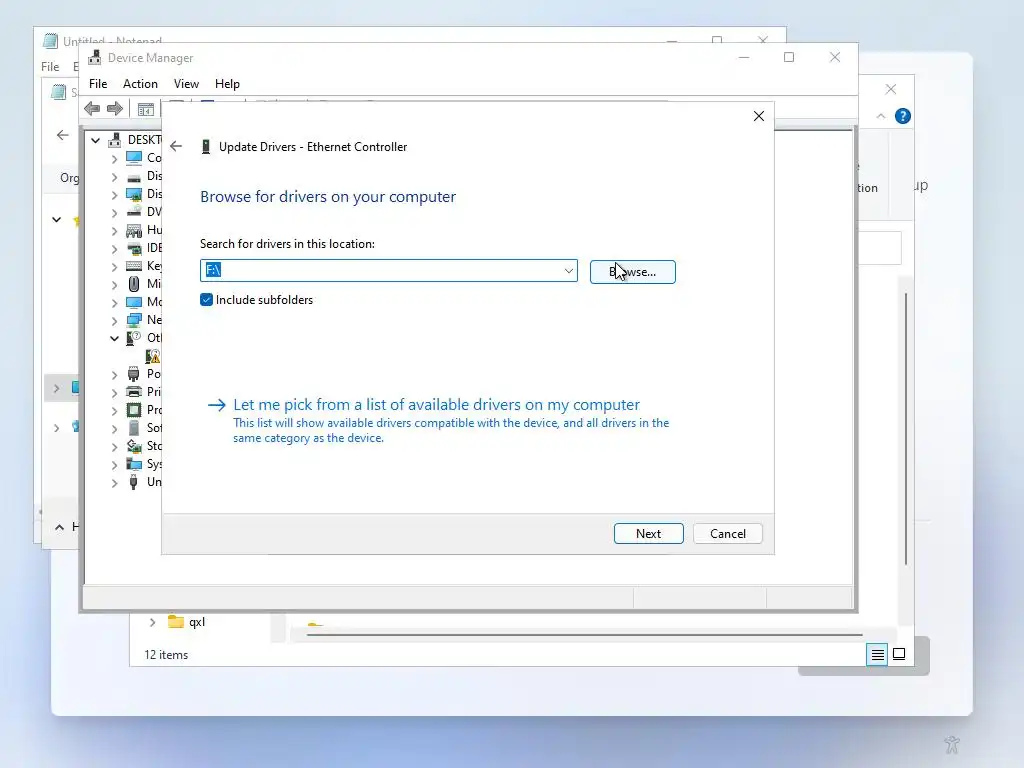
Task: Select the Network adapters category icon
Action: (134, 320)
